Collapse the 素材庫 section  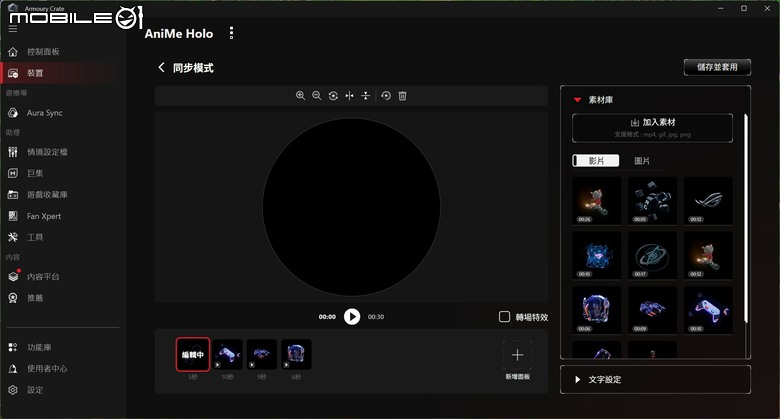[x=578, y=100]
